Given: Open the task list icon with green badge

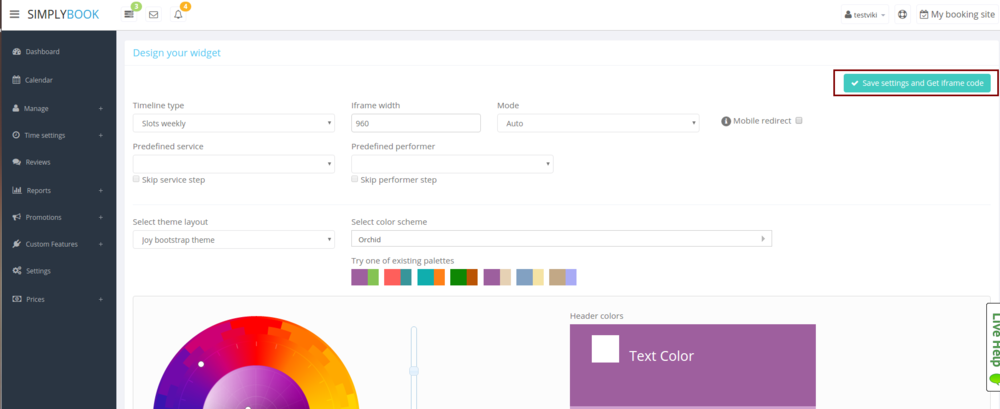Looking at the screenshot, I should coord(129,15).
